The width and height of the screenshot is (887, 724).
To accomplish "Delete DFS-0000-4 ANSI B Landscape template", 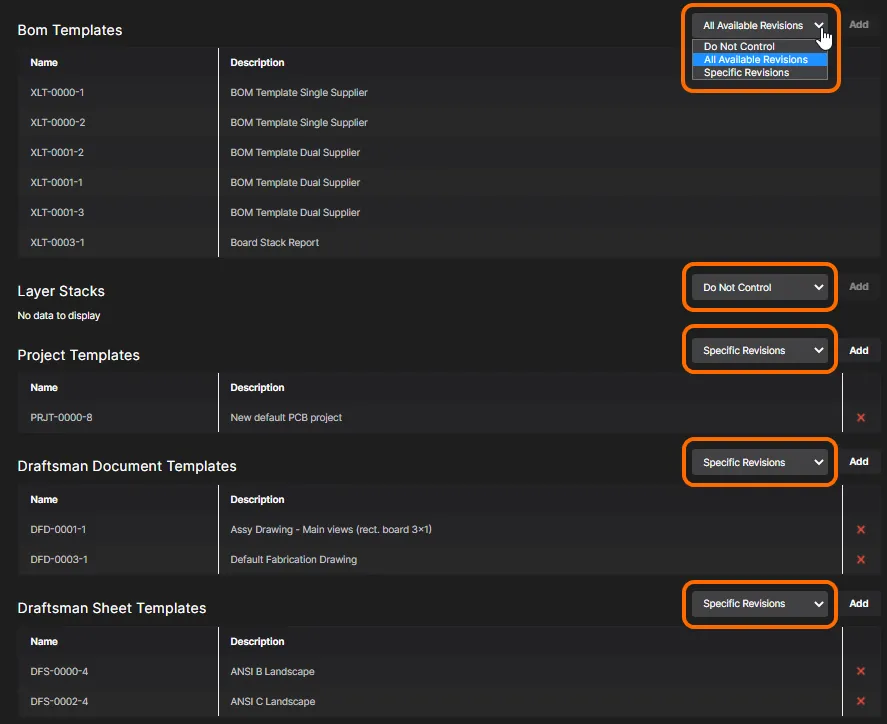I will pos(861,672).
